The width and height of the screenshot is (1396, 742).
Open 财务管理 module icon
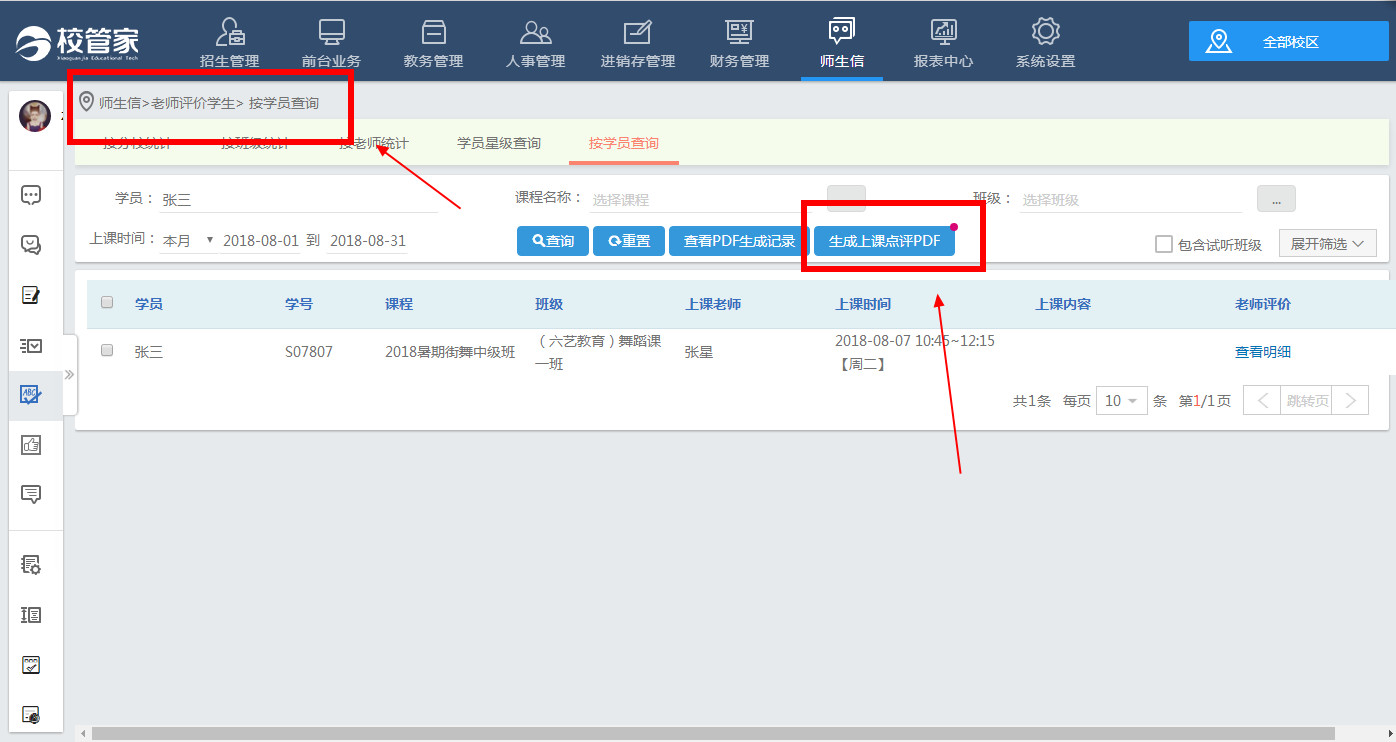(x=739, y=33)
